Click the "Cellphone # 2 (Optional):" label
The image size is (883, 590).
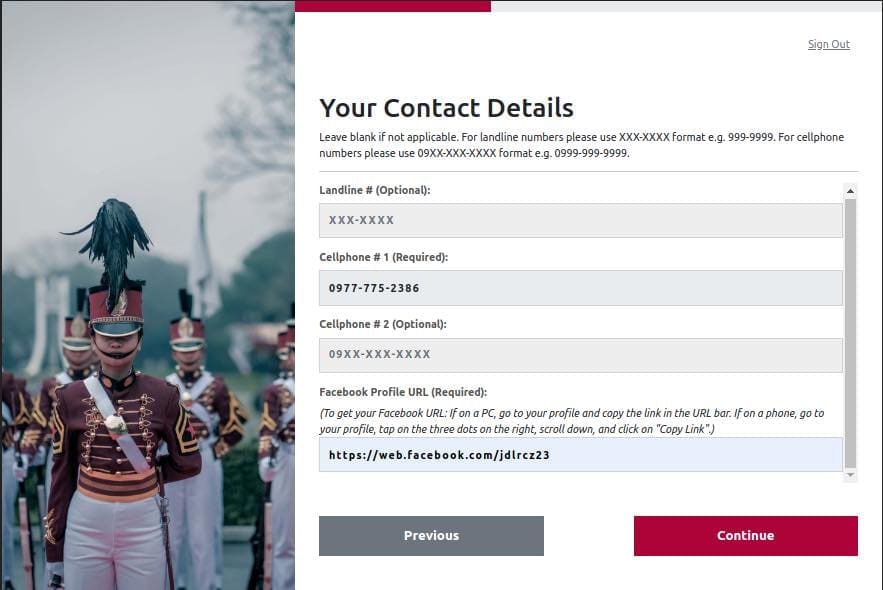(x=382, y=324)
